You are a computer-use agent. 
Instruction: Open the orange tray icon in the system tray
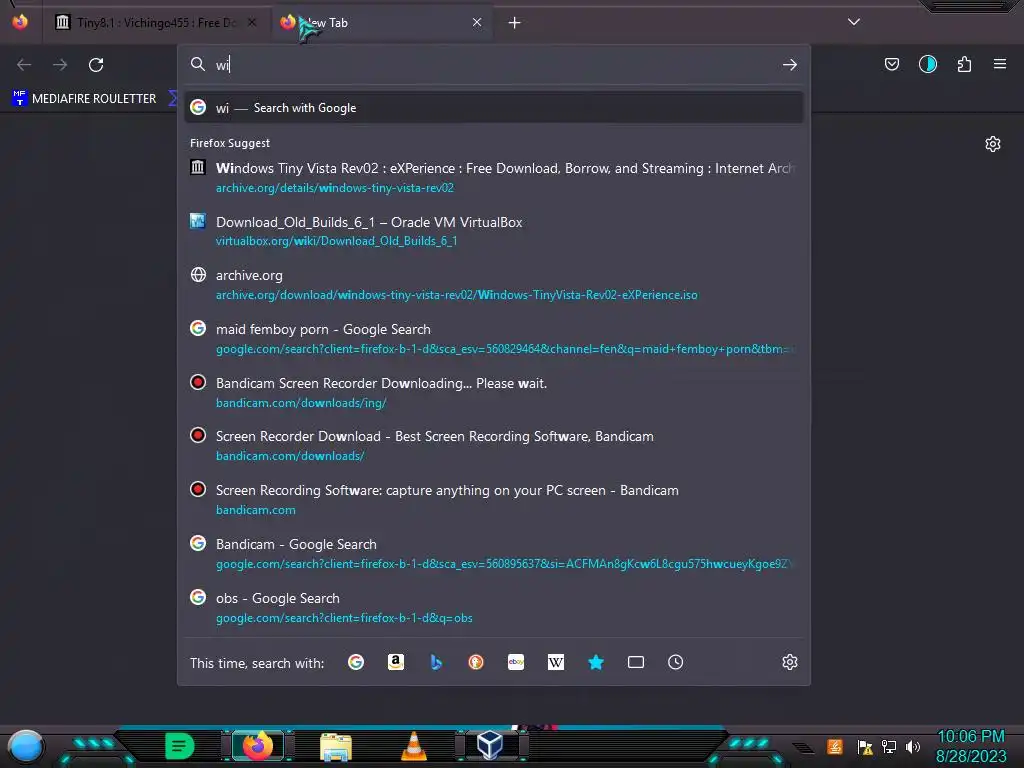(x=835, y=746)
